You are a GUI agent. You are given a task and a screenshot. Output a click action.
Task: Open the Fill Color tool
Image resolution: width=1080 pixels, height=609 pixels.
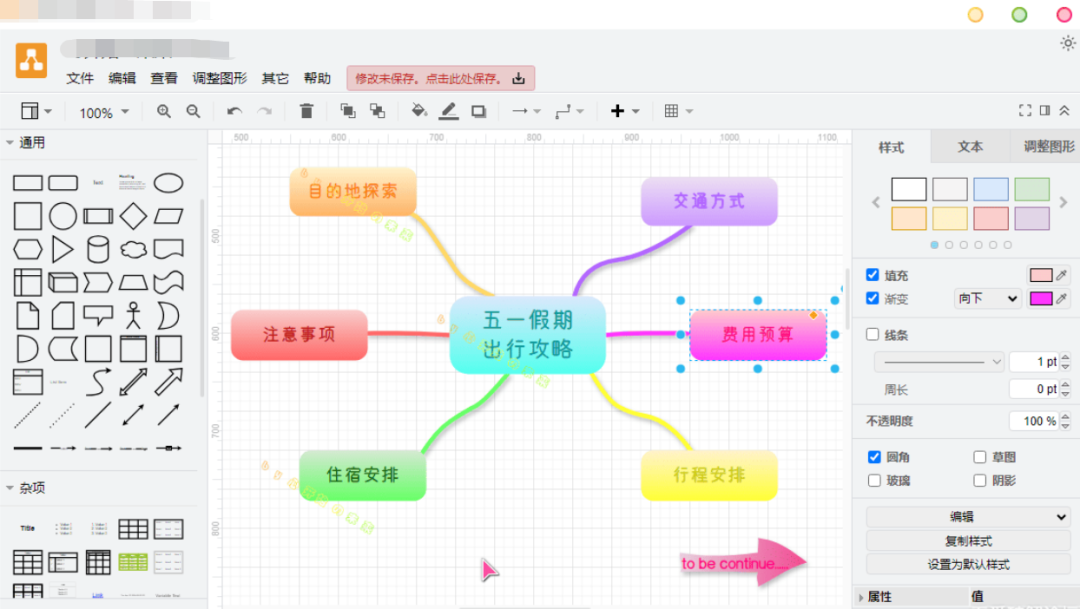pos(418,110)
